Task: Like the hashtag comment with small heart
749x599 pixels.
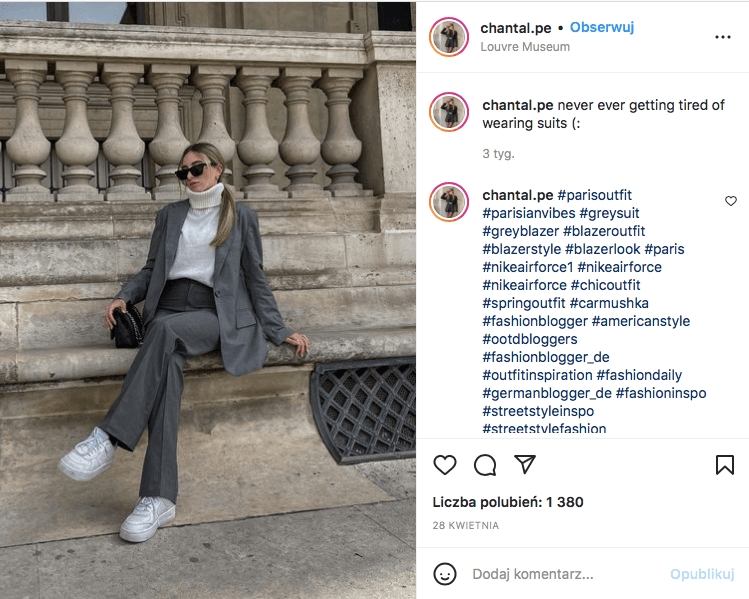Action: coord(730,201)
